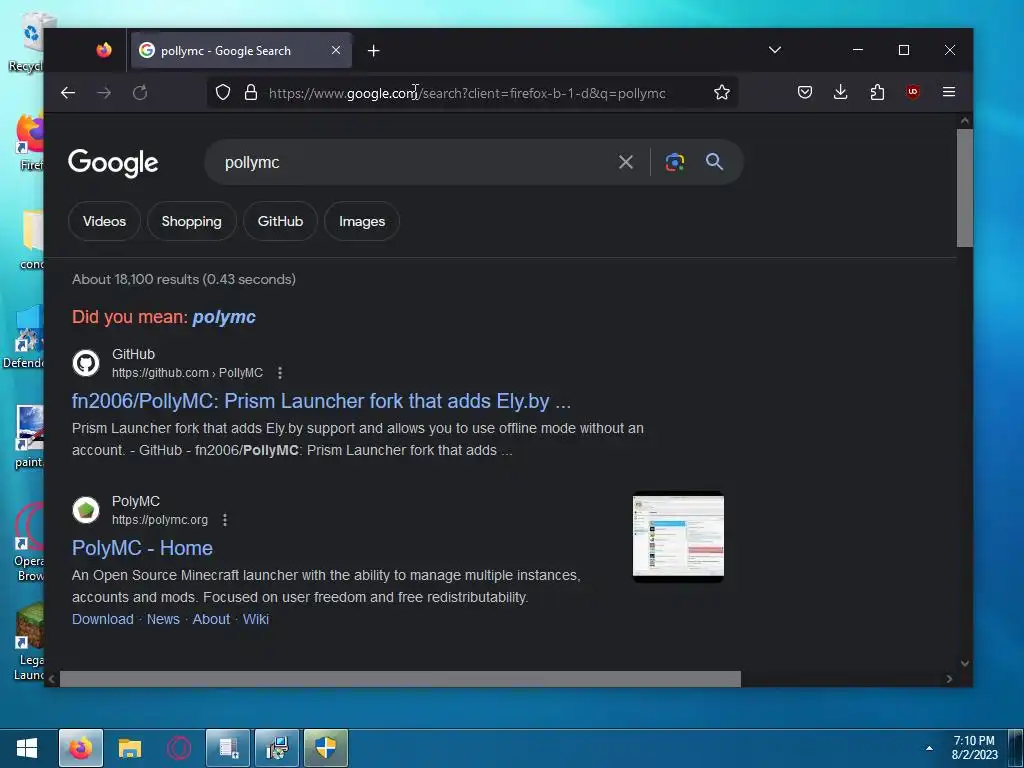Click the PolyMC screenshot thumbnail
Viewport: 1024px width, 768px height.
point(678,537)
